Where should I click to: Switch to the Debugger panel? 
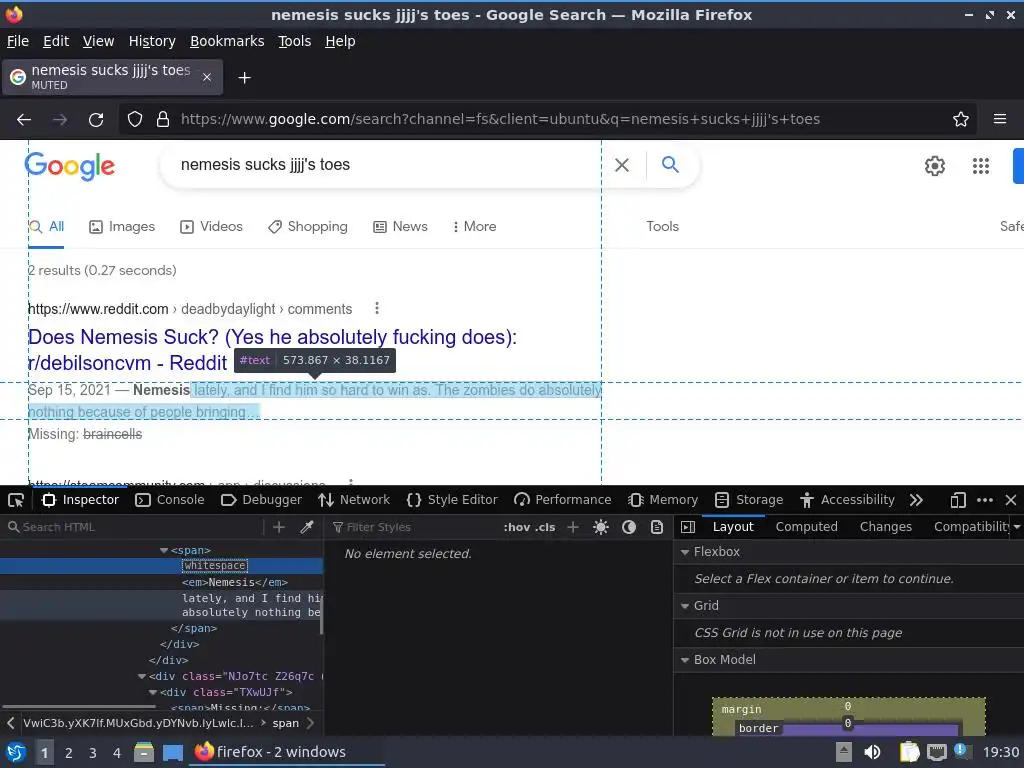click(x=261, y=500)
